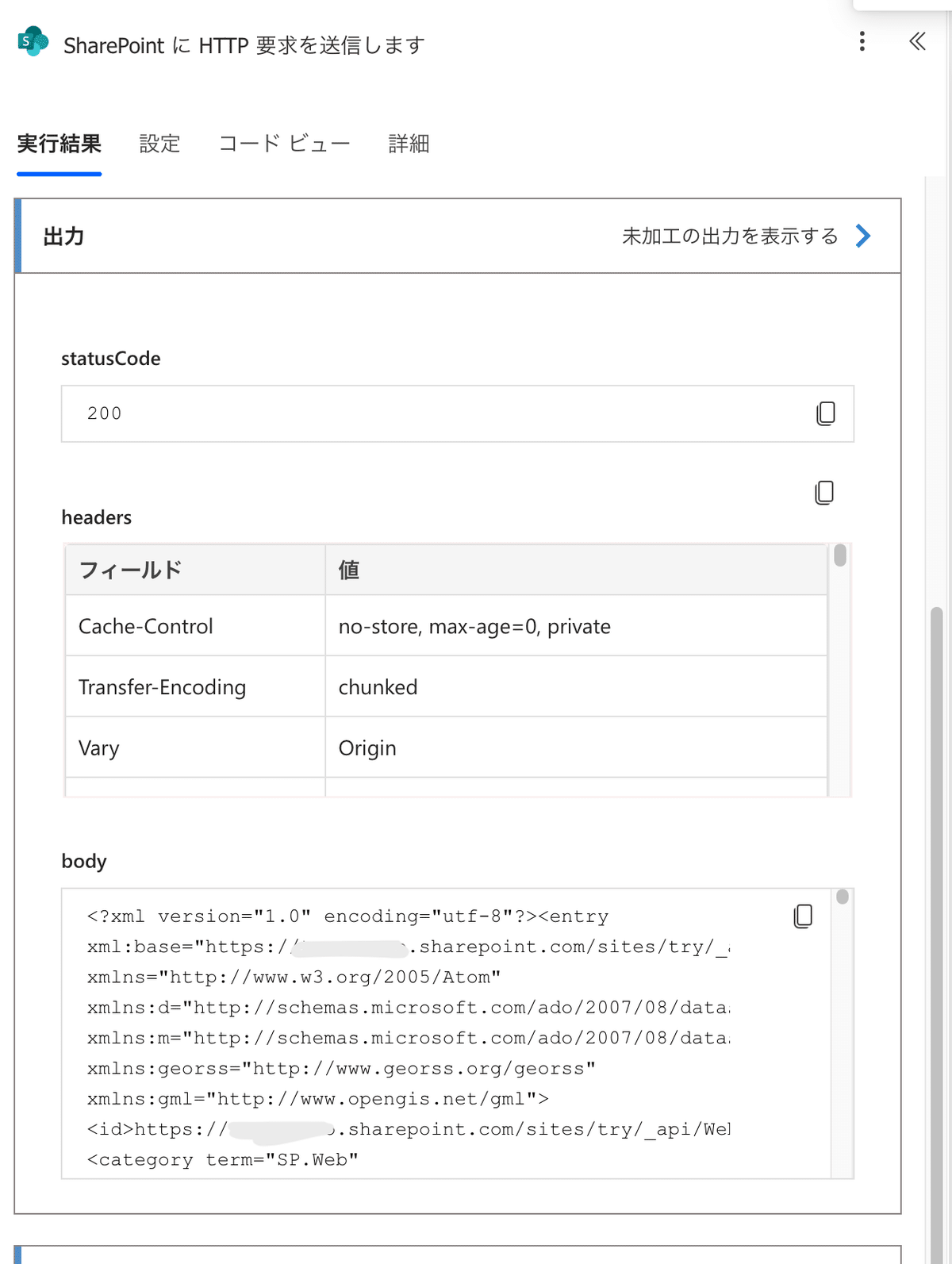
Task: Click the category term SP.Web line
Action: (x=223, y=1160)
